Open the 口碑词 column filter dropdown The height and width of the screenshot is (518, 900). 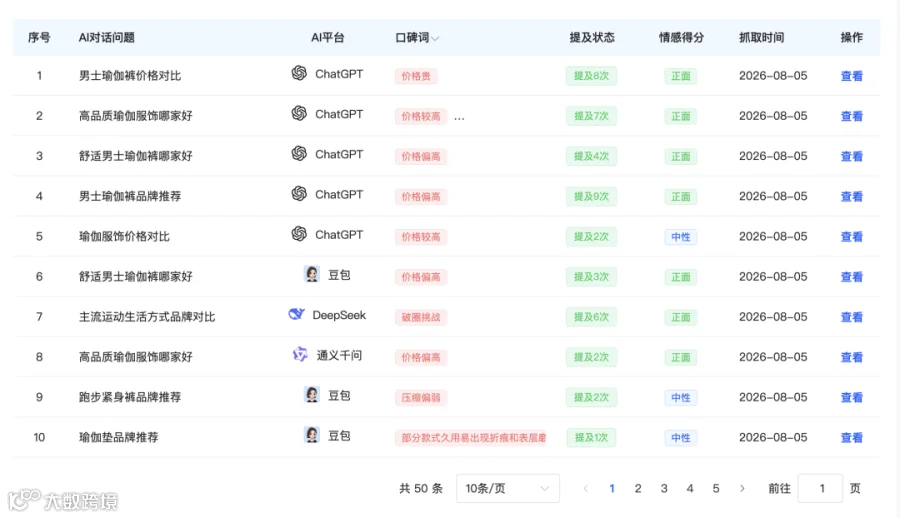(x=435, y=38)
